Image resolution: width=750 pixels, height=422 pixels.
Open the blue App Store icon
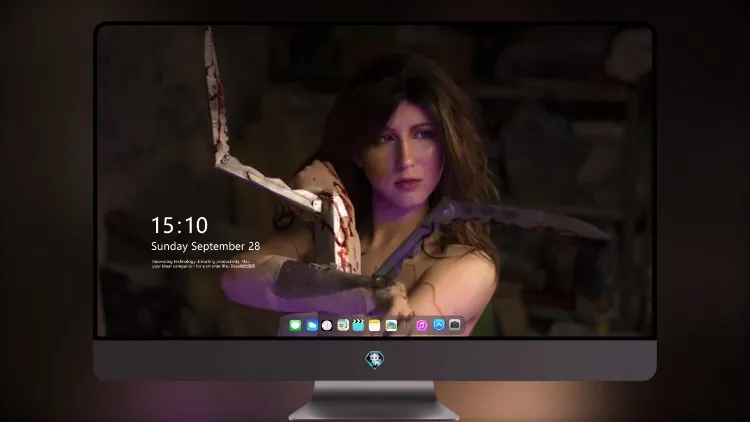(439, 325)
